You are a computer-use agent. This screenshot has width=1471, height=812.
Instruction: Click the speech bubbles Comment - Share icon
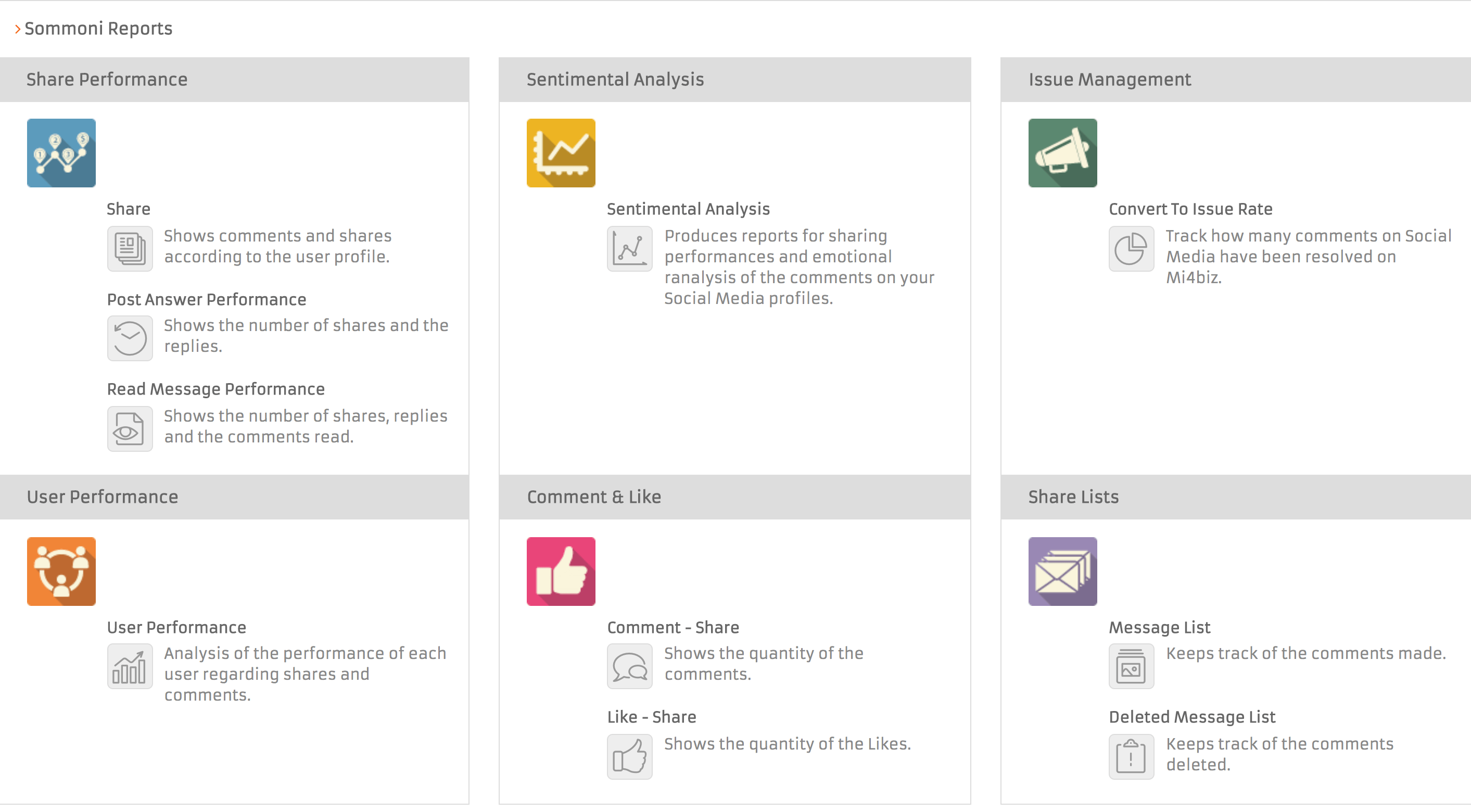629,666
